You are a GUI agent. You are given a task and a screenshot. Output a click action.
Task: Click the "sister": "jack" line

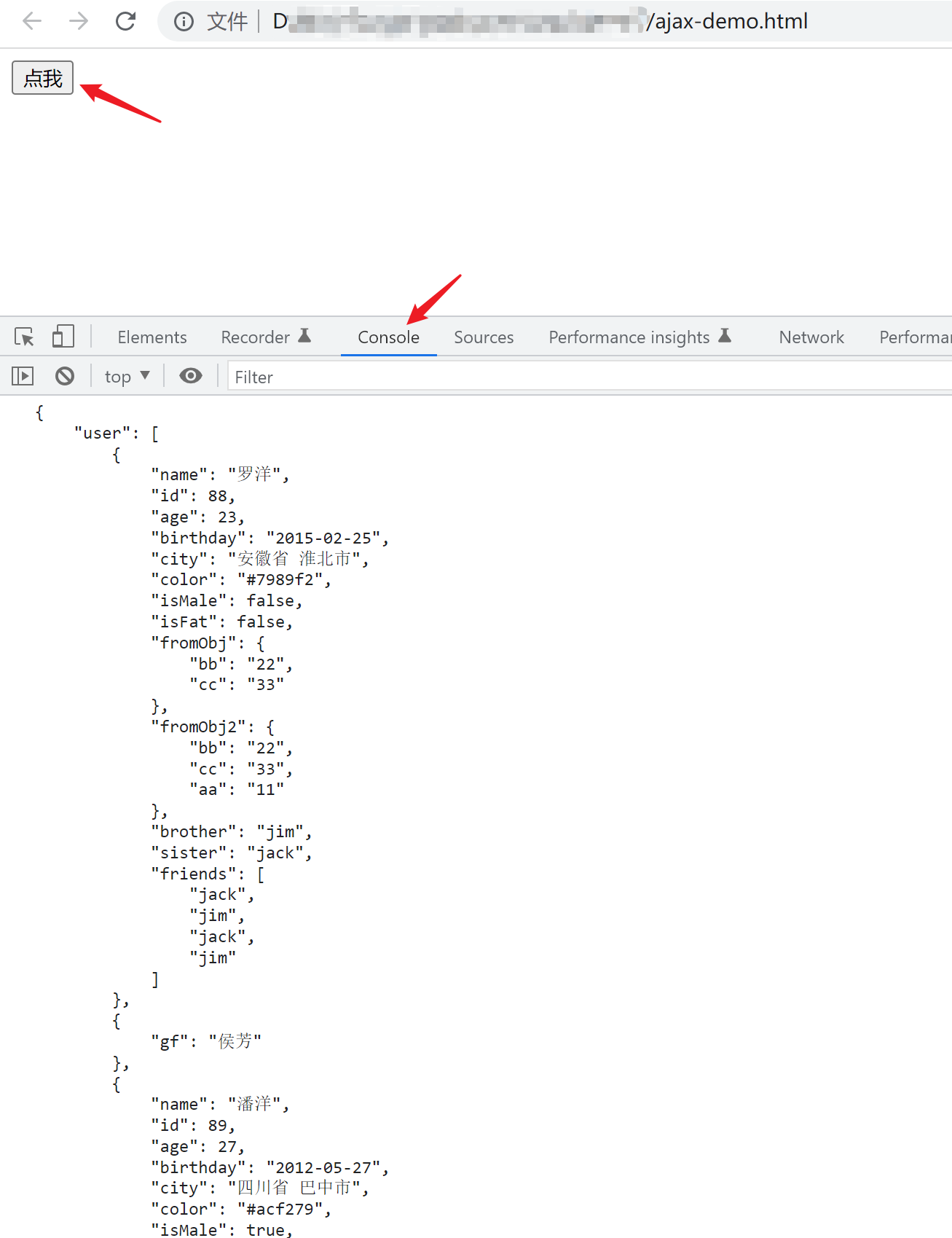click(232, 853)
